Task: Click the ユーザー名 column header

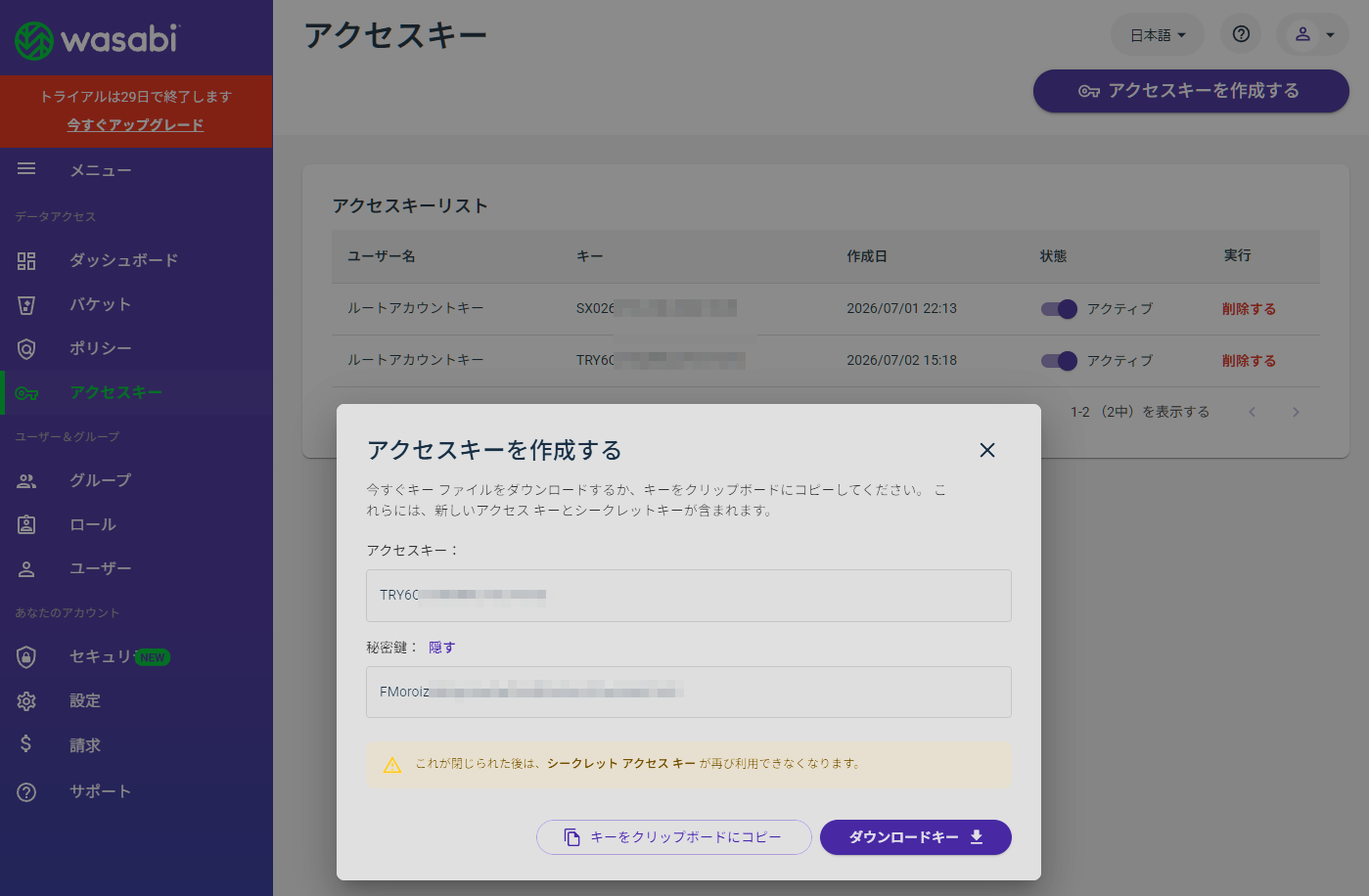Action: click(x=382, y=256)
